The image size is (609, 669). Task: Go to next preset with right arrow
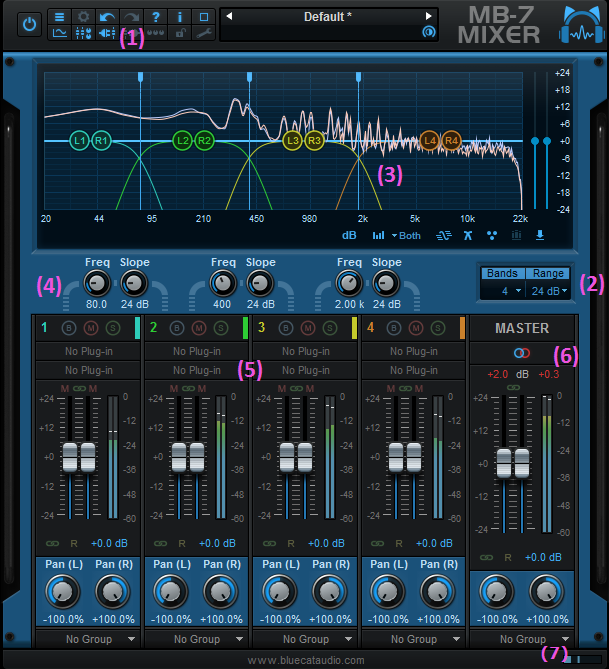[428, 16]
